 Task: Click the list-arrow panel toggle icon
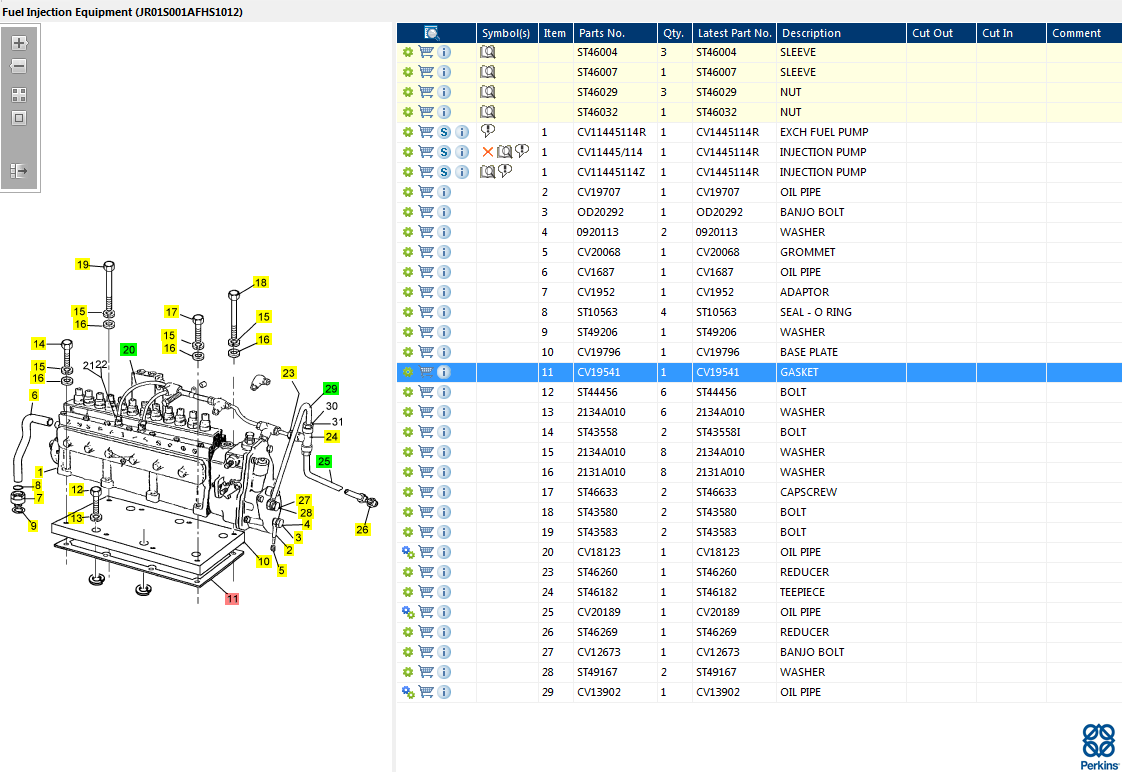19,171
